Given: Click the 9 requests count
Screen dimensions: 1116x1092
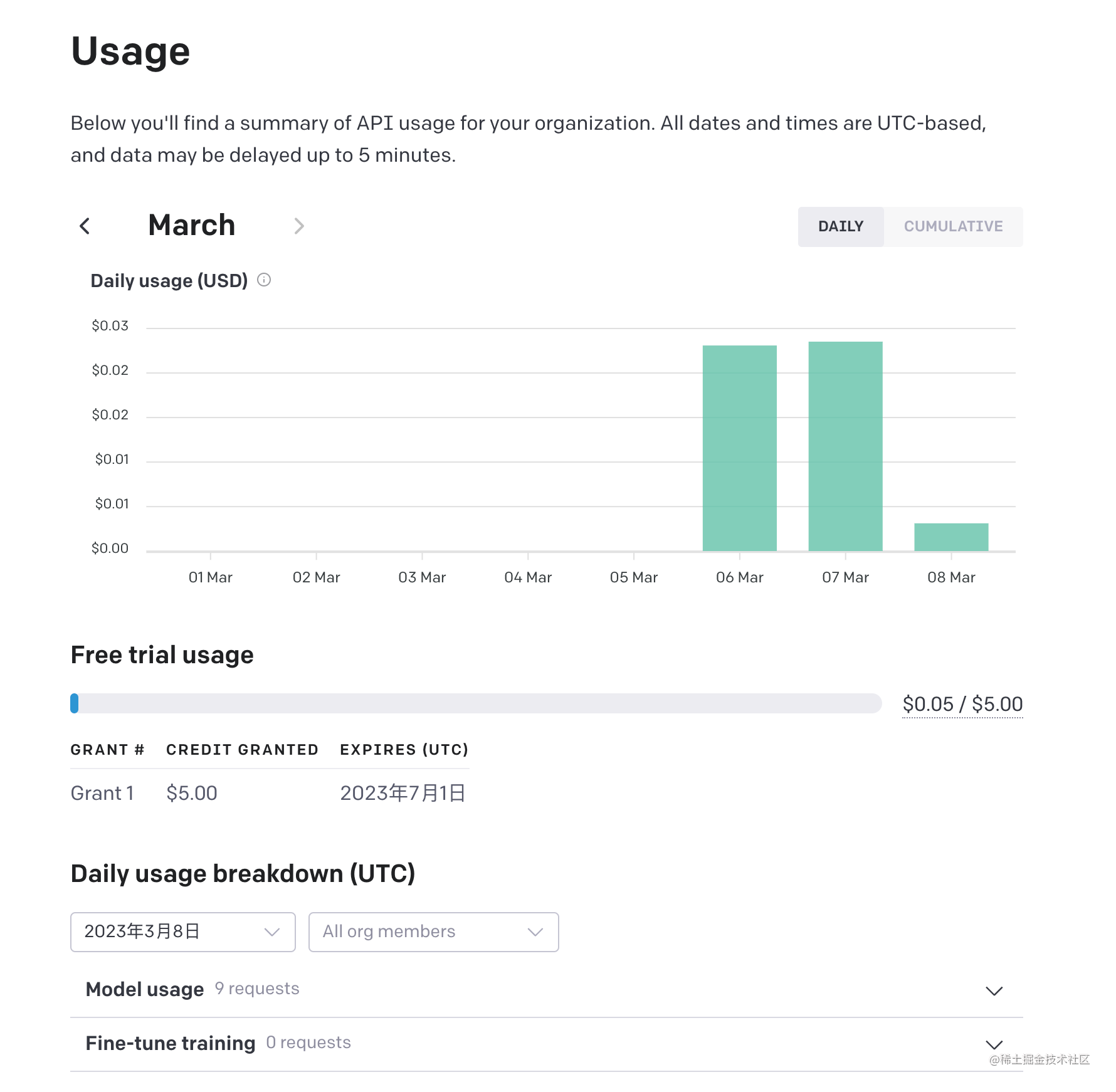Looking at the screenshot, I should 257,989.
